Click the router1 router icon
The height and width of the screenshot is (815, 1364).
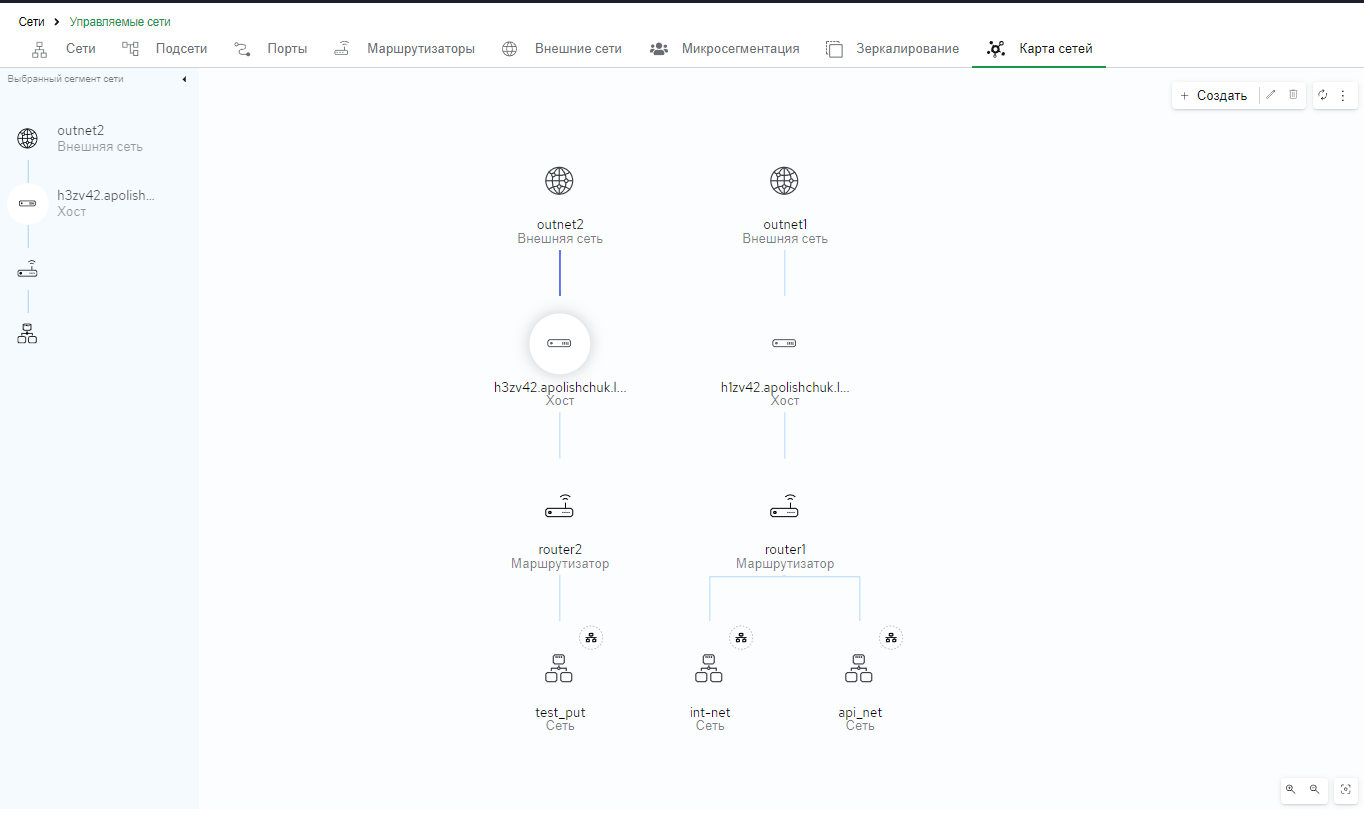click(784, 507)
